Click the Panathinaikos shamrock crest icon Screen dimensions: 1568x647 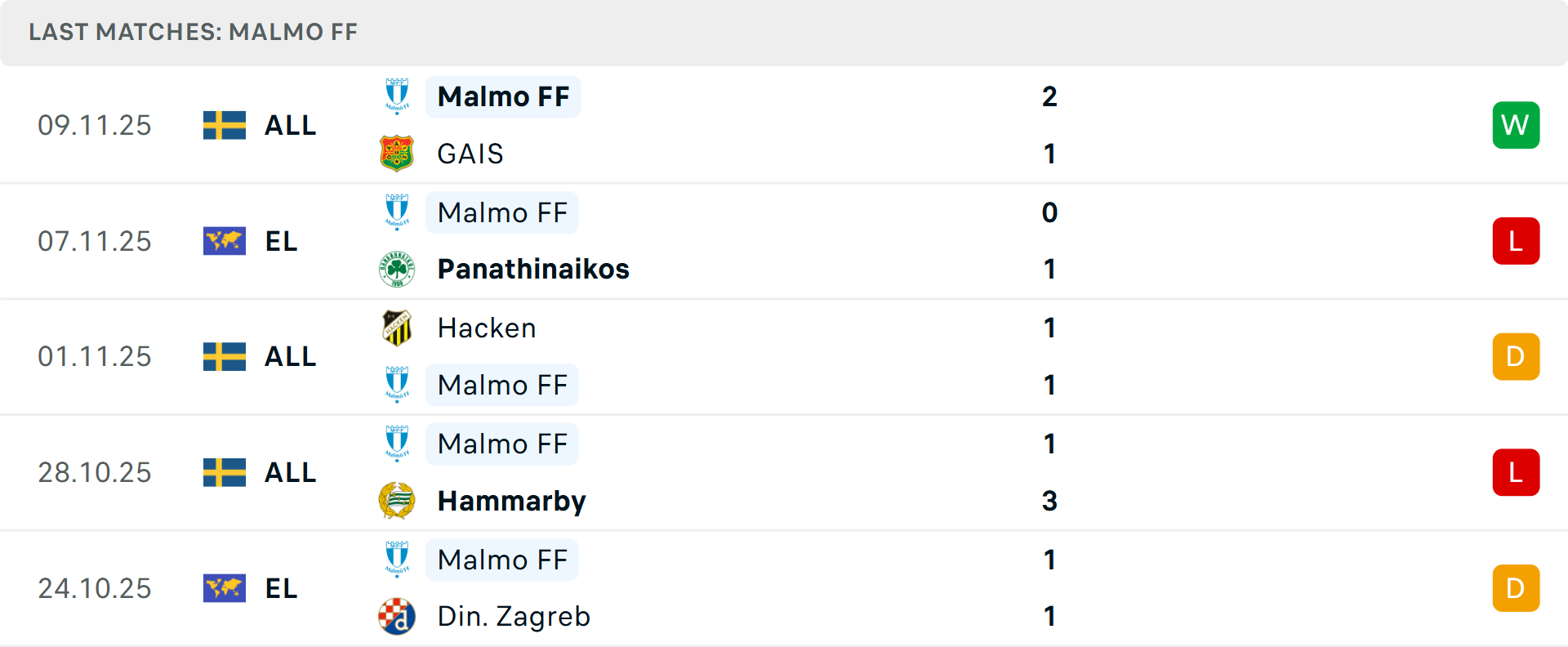pyautogui.click(x=397, y=269)
